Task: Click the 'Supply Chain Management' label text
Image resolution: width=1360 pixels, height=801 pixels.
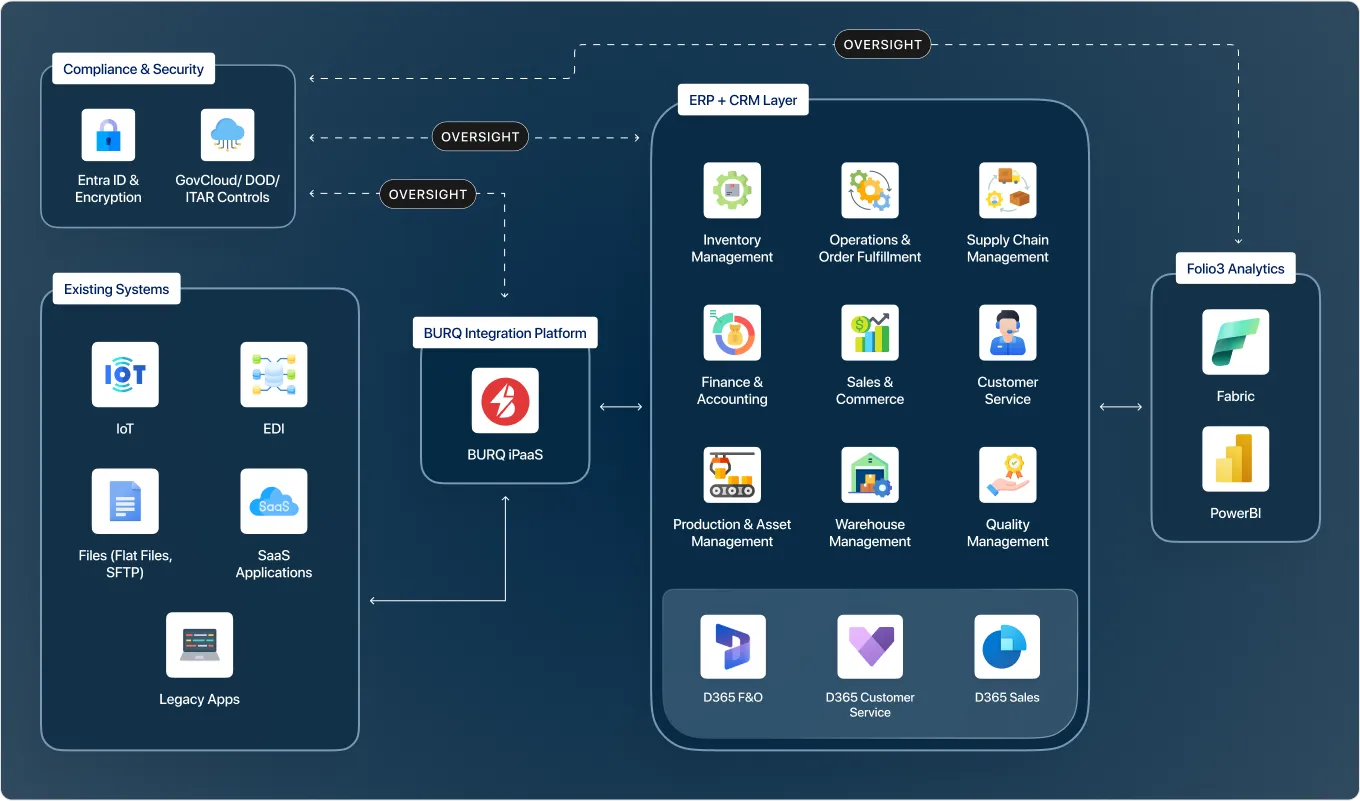Action: pyautogui.click(x=1007, y=248)
